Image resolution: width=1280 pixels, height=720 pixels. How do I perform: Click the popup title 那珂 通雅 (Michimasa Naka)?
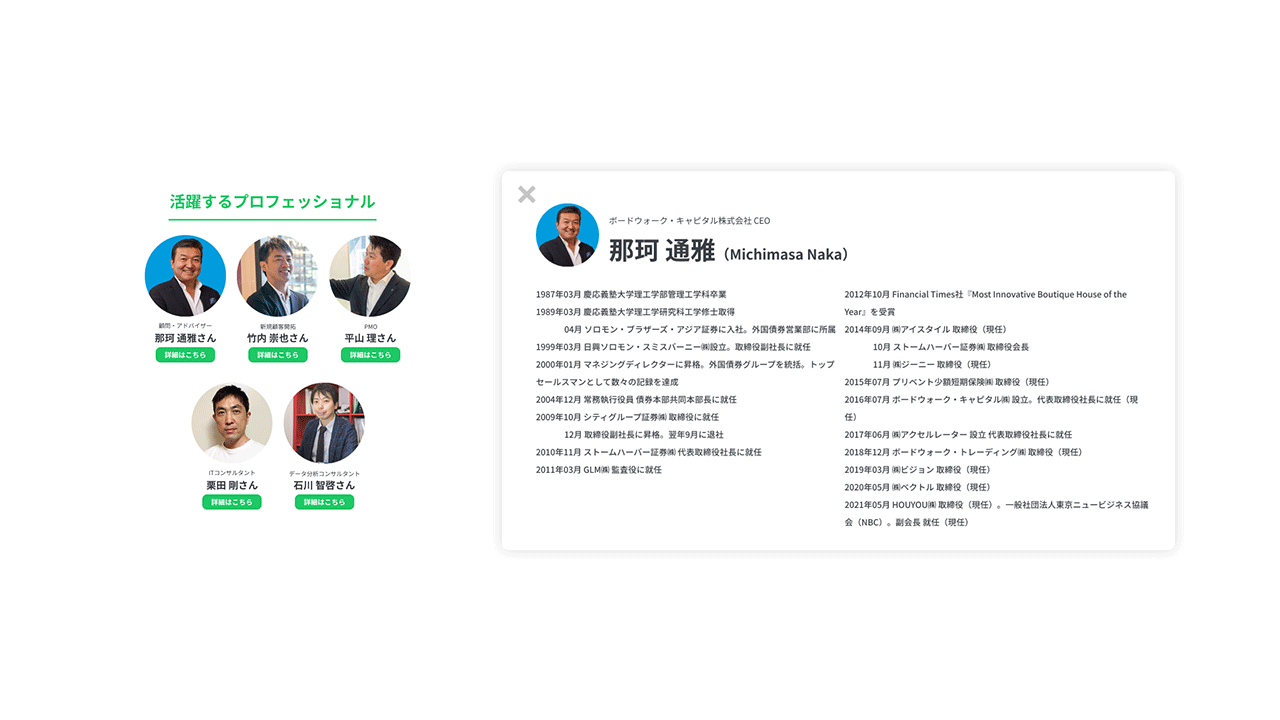pos(728,252)
